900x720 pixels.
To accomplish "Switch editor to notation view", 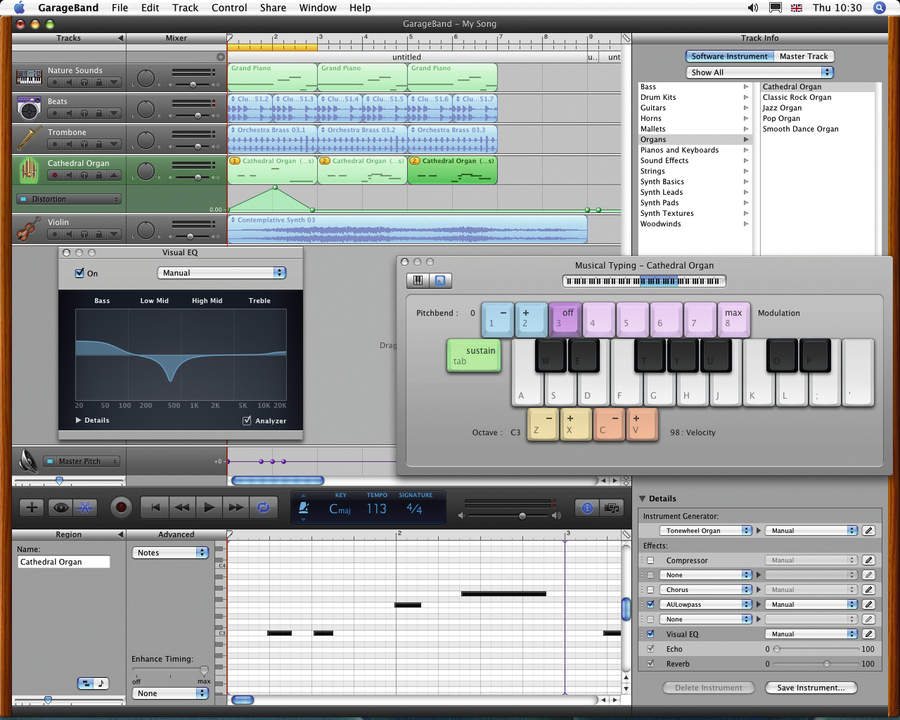I will [x=101, y=683].
